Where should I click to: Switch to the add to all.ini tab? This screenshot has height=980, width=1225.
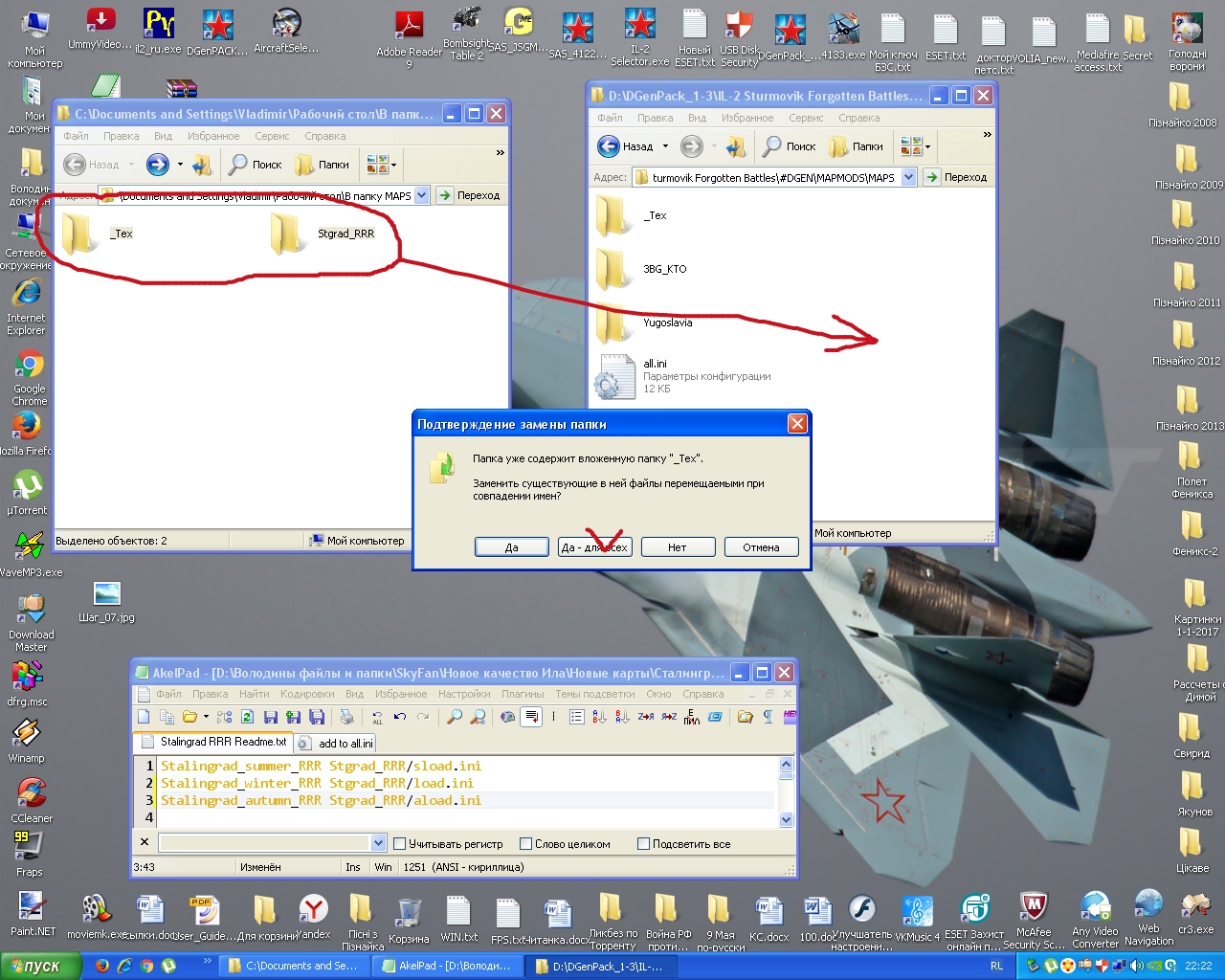click(x=335, y=743)
